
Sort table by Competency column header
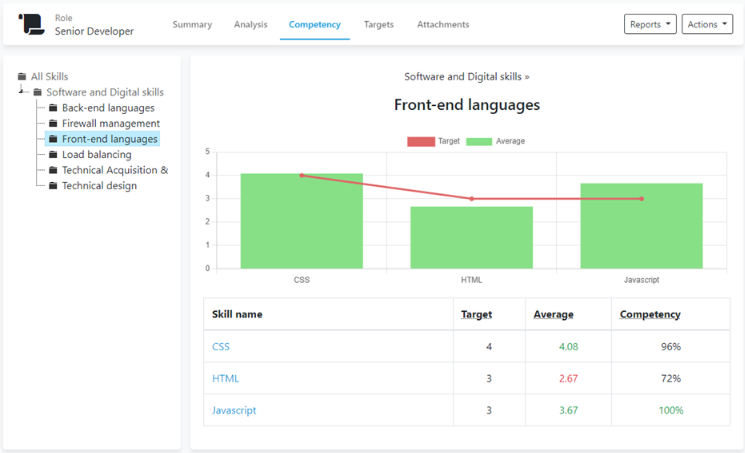(650, 314)
